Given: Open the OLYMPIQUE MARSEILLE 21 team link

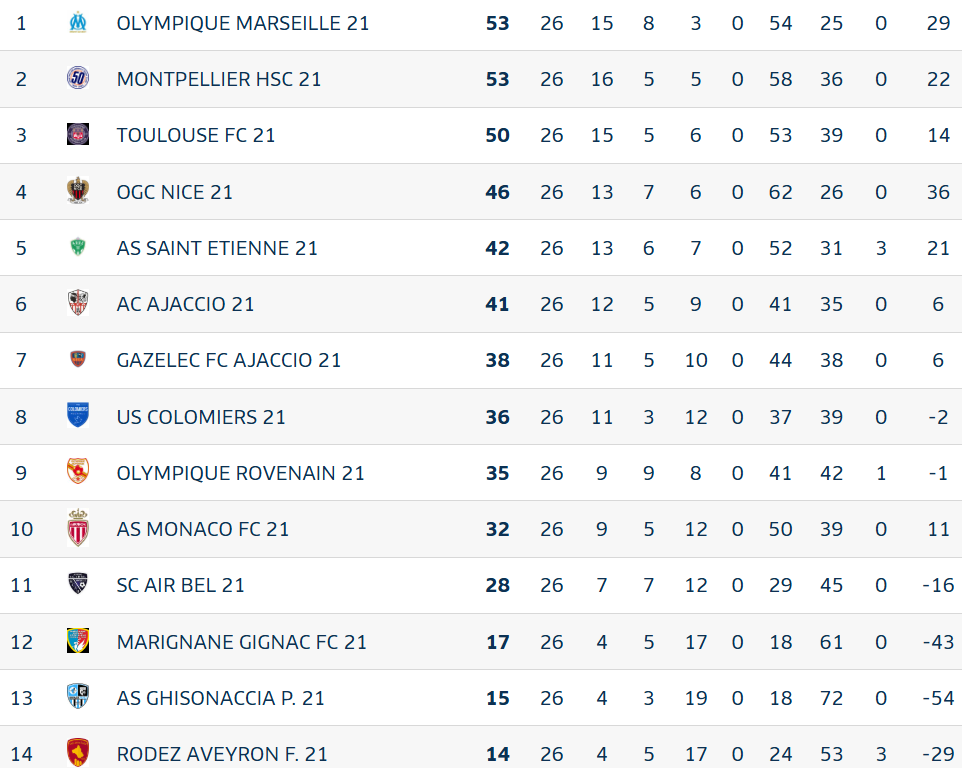Looking at the screenshot, I should [x=243, y=23].
